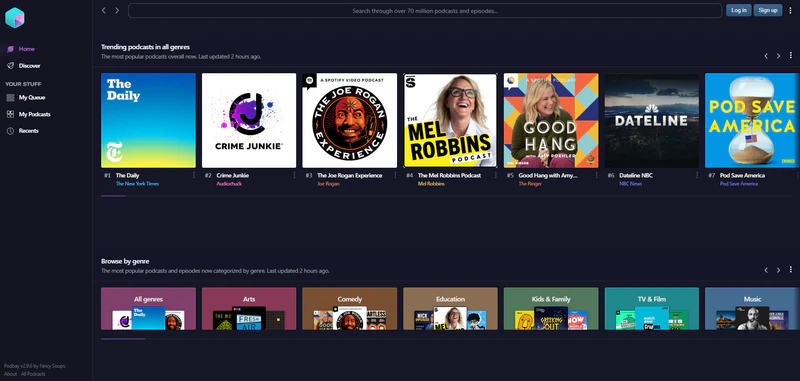This screenshot has height=381, width=800.
Task: Show next trending podcasts
Action: click(778, 56)
